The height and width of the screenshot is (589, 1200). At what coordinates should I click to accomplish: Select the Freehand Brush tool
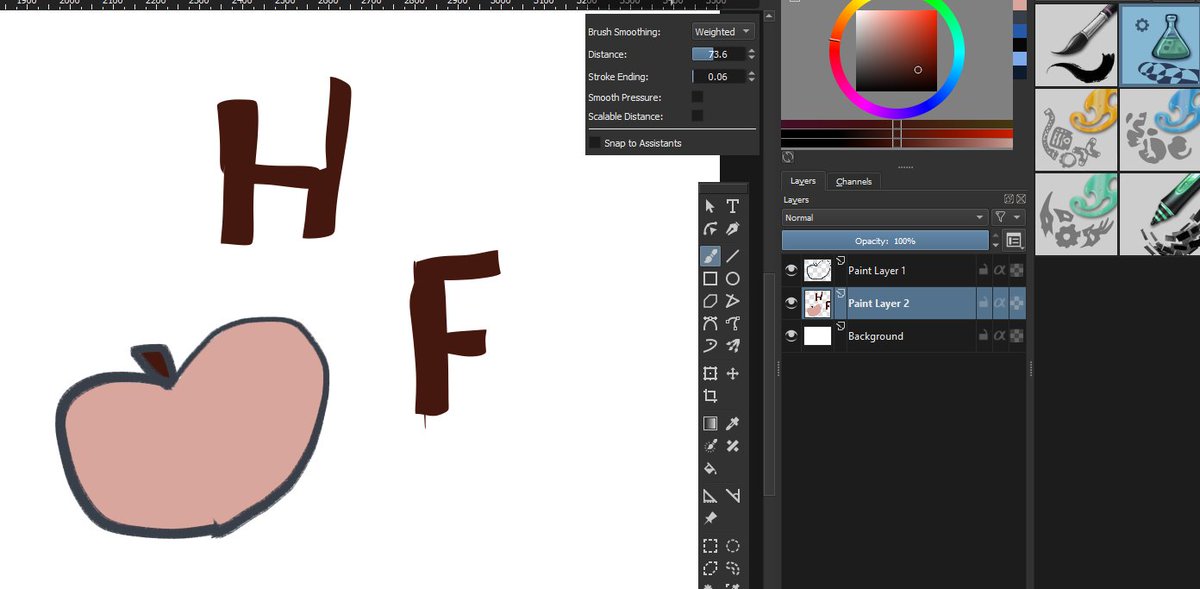pyautogui.click(x=710, y=256)
